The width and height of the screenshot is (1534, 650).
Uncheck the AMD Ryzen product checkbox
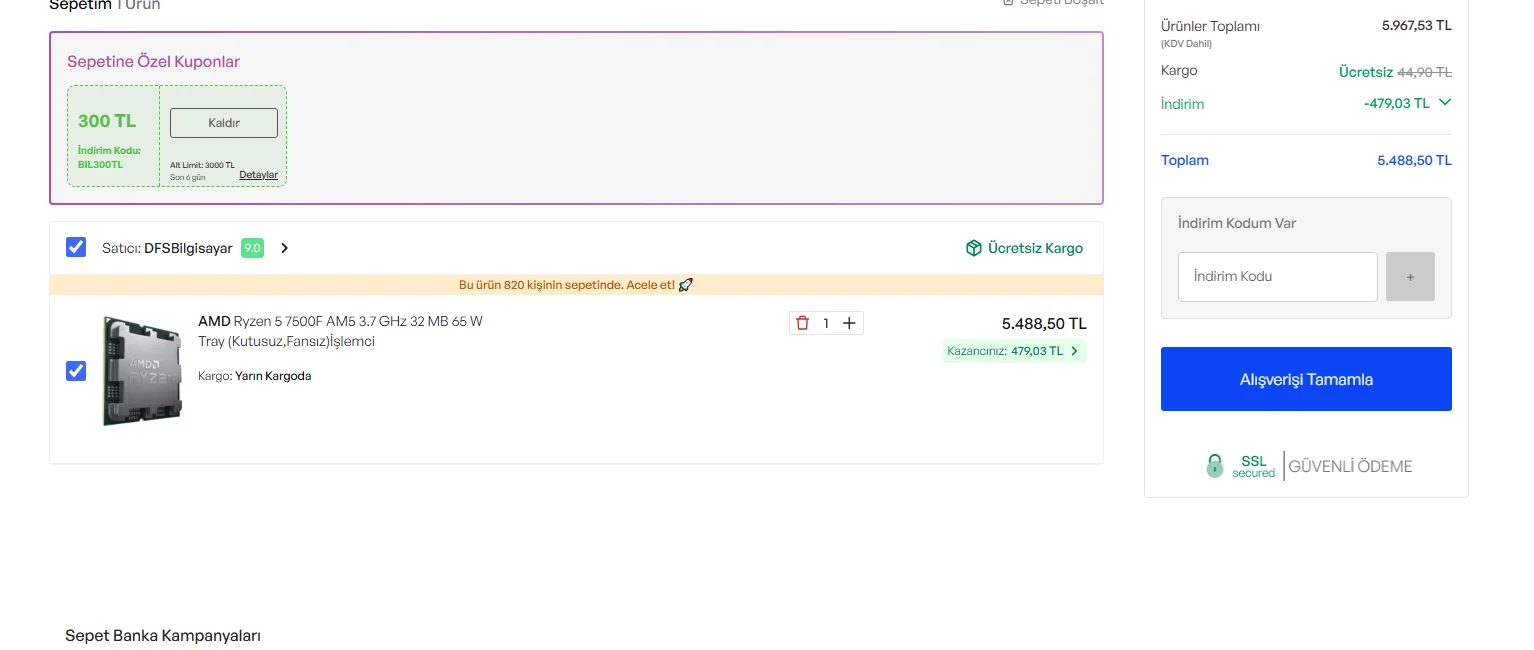76,371
